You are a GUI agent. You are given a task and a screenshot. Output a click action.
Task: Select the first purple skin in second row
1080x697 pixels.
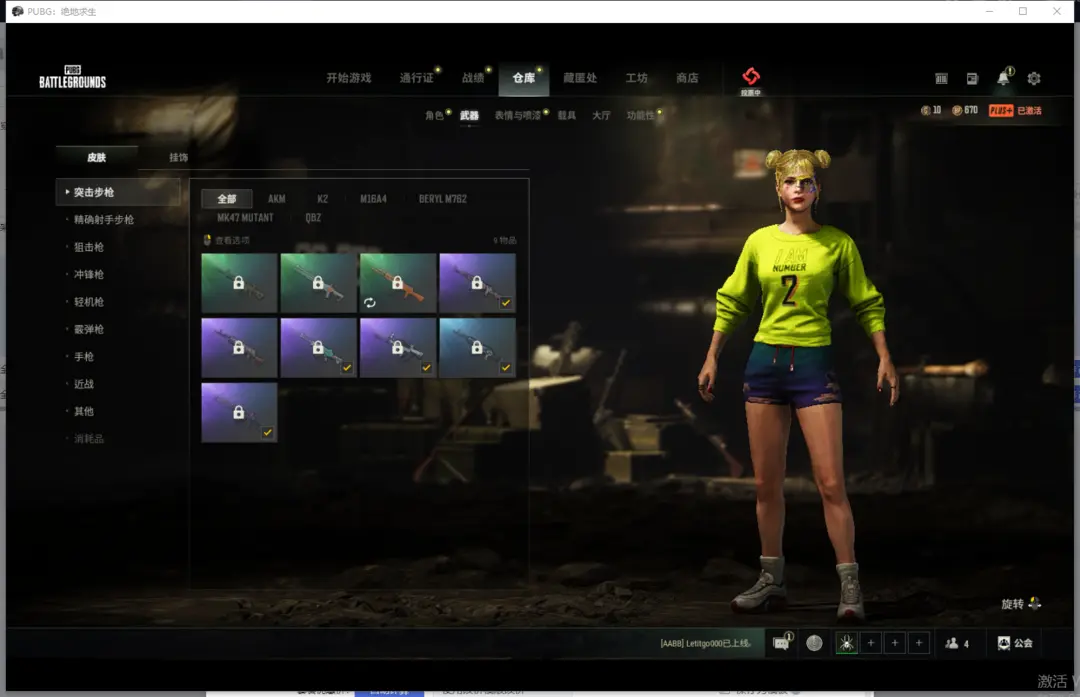[240, 348]
